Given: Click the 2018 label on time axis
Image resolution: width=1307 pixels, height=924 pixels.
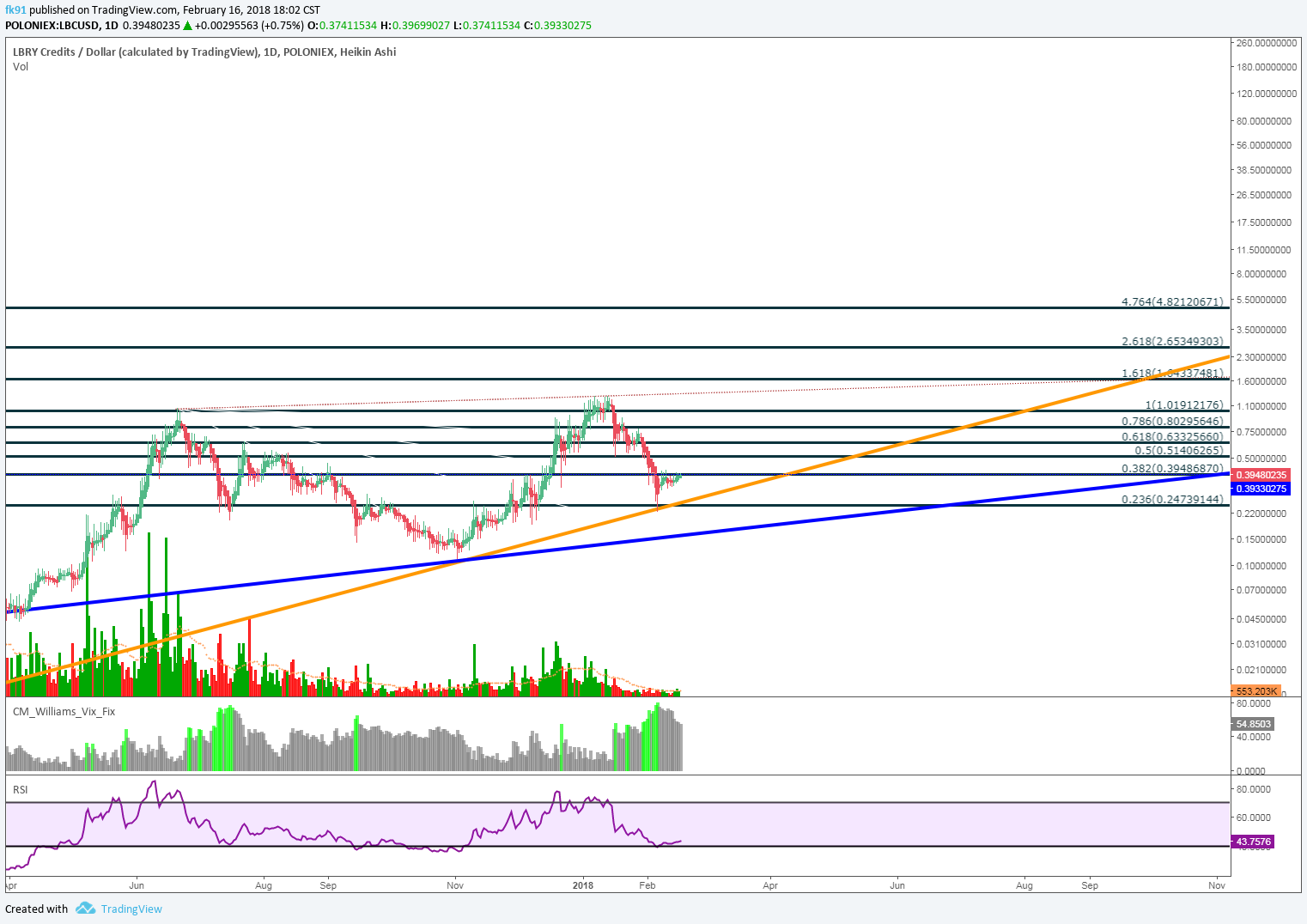Looking at the screenshot, I should (x=583, y=884).
